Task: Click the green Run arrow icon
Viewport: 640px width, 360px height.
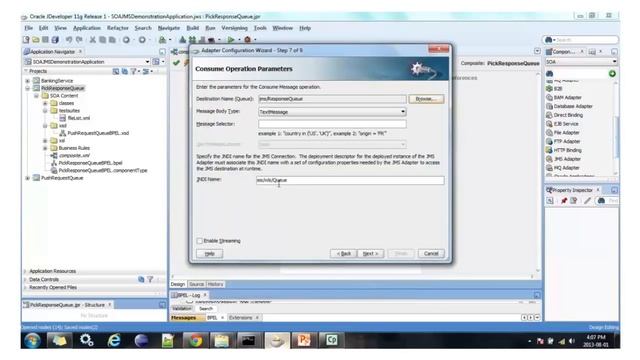Action: tap(231, 40)
